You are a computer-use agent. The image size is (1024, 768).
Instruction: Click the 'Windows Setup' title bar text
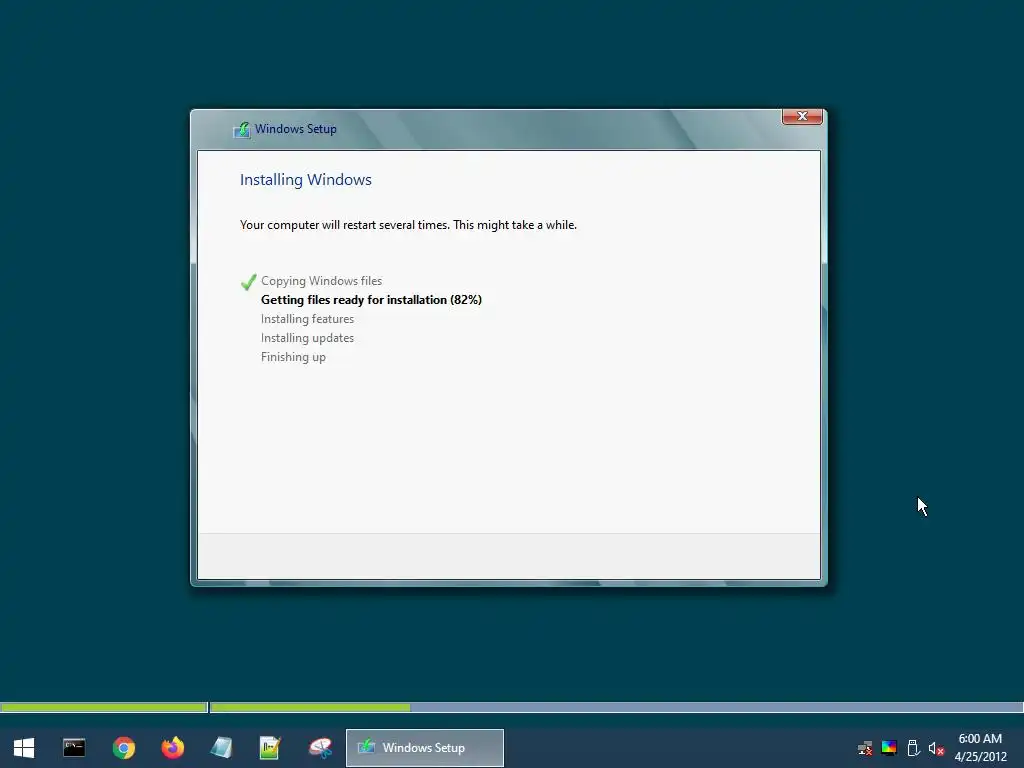pos(295,129)
